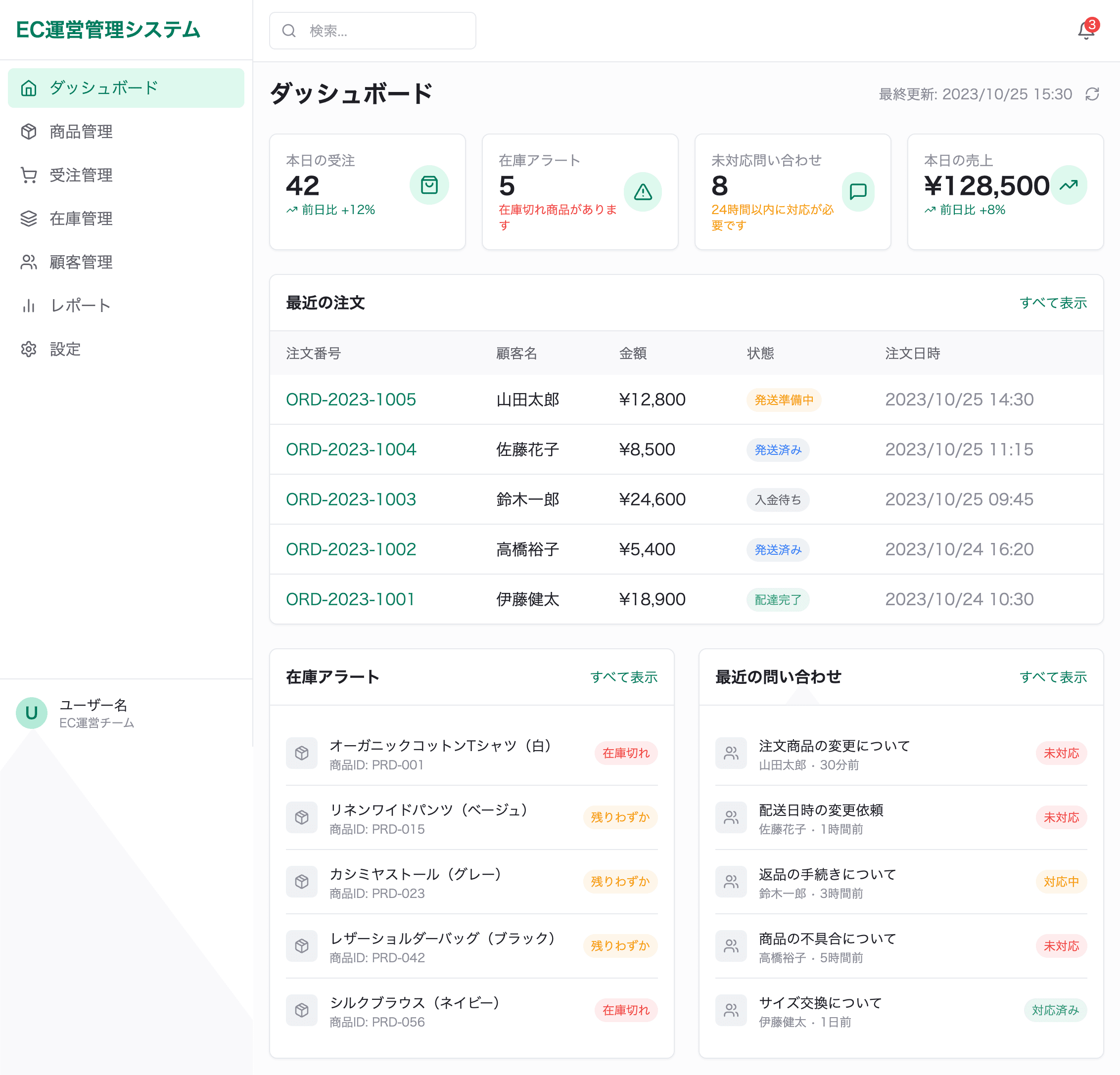
Task: Click product icon for シルクブラウス
Action: coord(302,1010)
